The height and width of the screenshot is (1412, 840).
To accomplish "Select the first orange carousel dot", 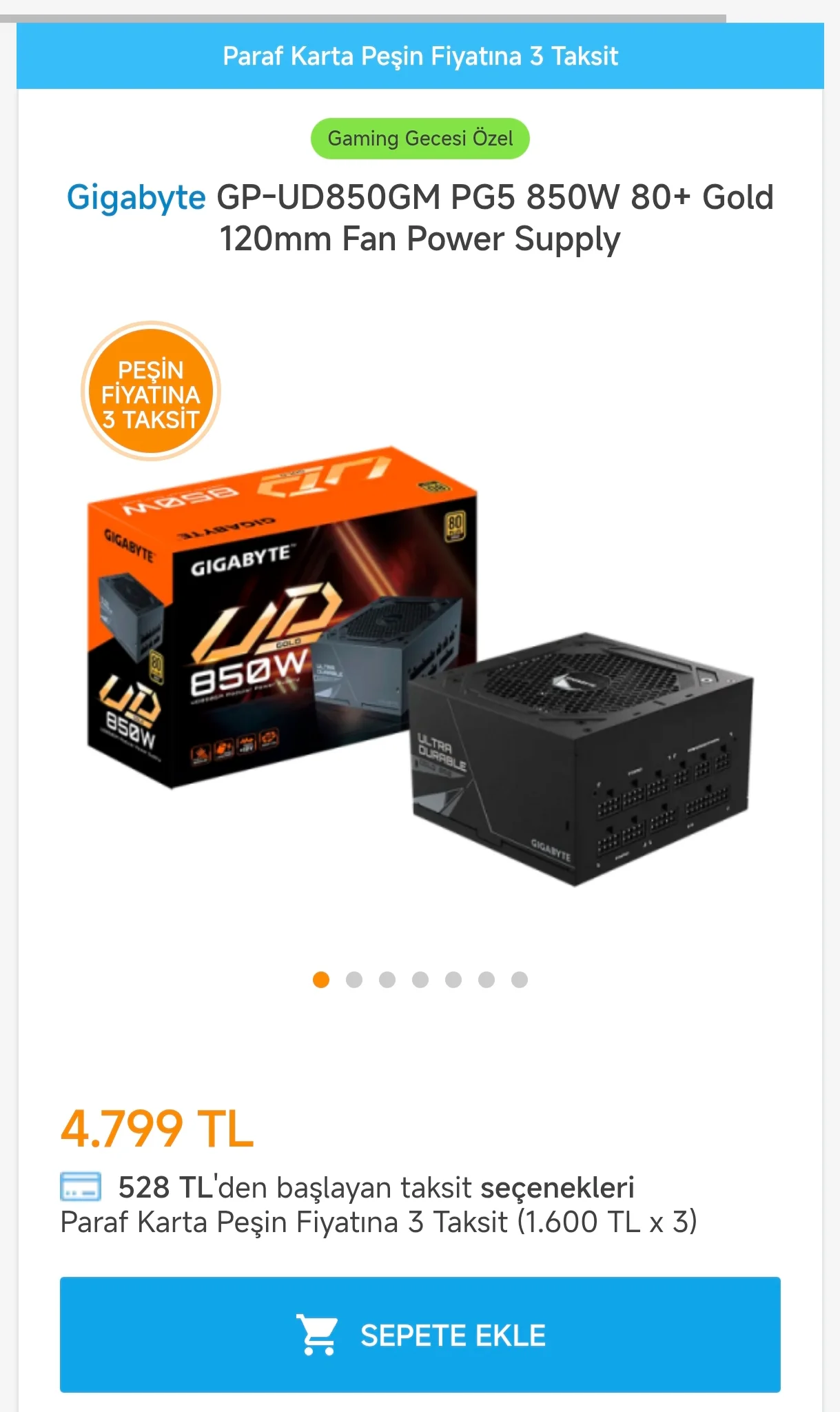I will tap(321, 980).
